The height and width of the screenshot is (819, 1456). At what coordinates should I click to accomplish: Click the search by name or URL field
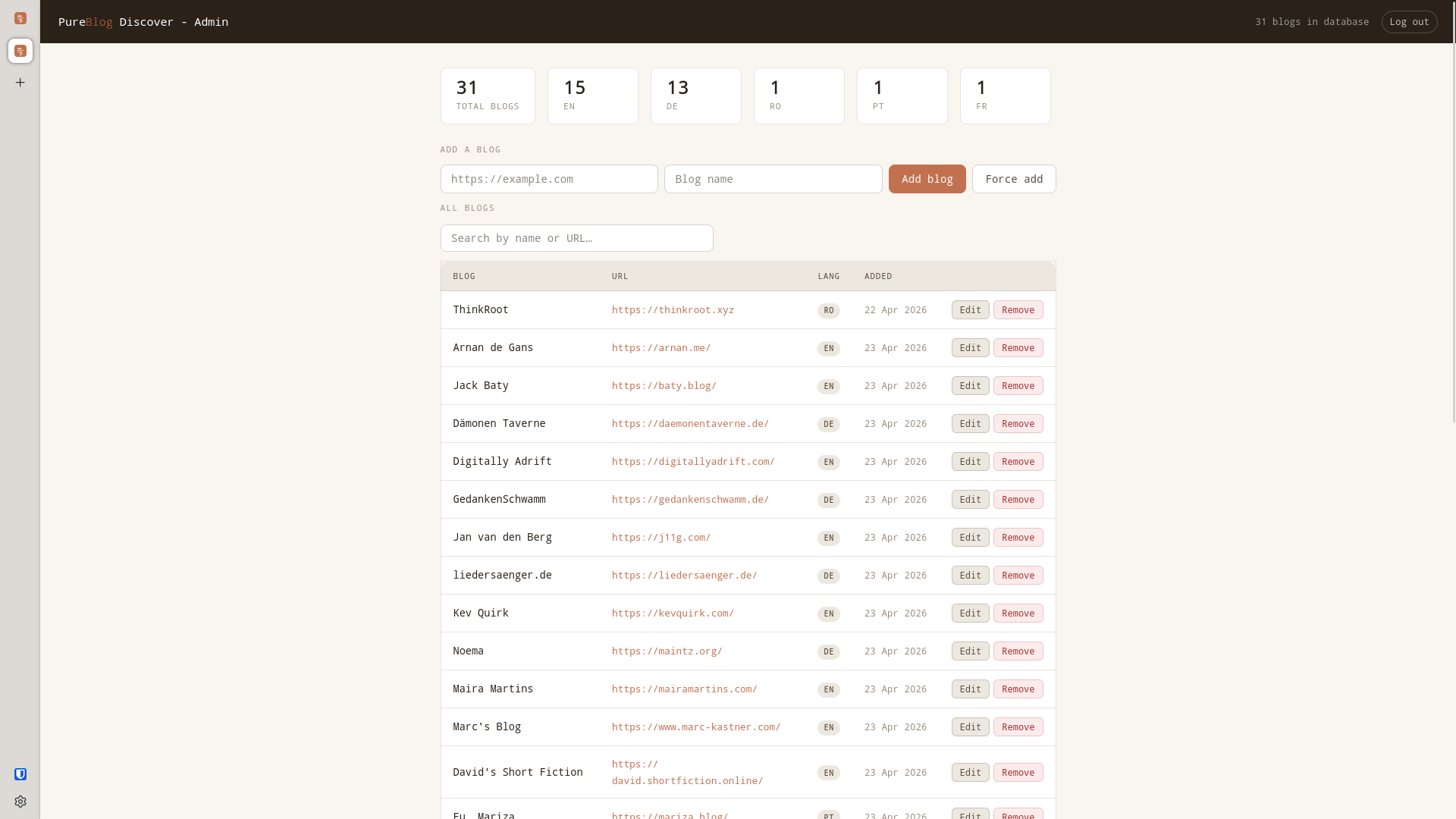(x=576, y=237)
